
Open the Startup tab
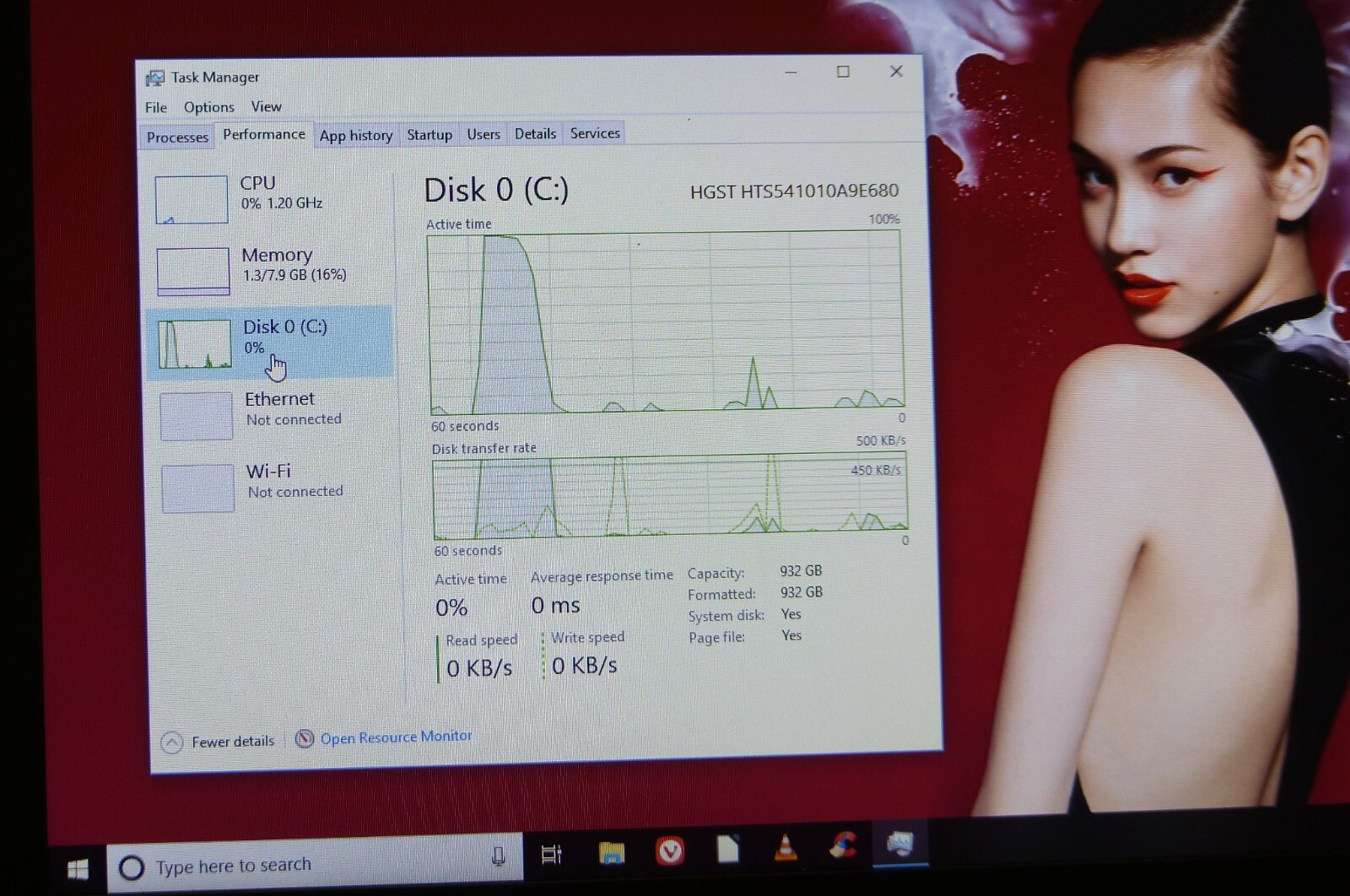click(x=429, y=134)
